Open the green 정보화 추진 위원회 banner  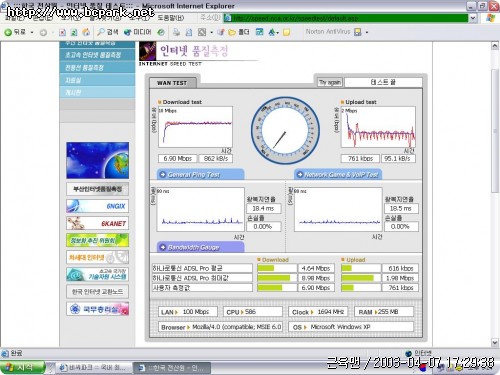pyautogui.click(x=97, y=240)
